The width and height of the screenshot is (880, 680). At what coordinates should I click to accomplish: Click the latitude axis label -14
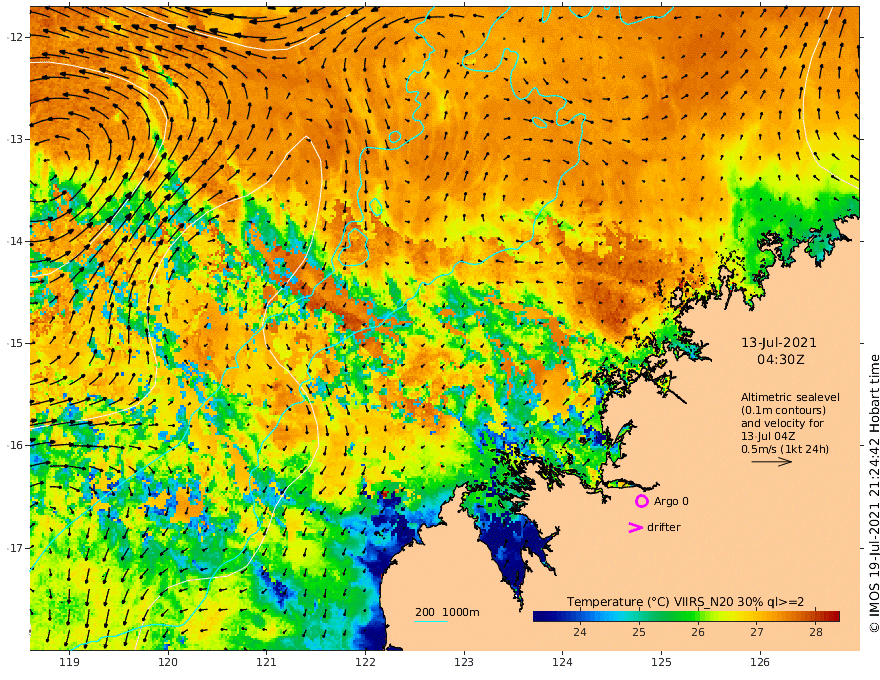click(15, 241)
